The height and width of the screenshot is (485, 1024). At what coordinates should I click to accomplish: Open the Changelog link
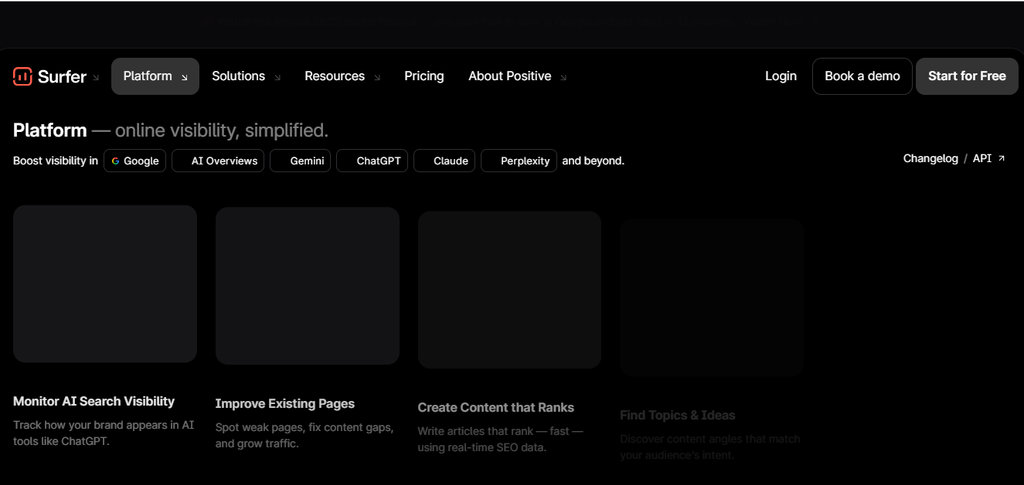pyautogui.click(x=930, y=159)
